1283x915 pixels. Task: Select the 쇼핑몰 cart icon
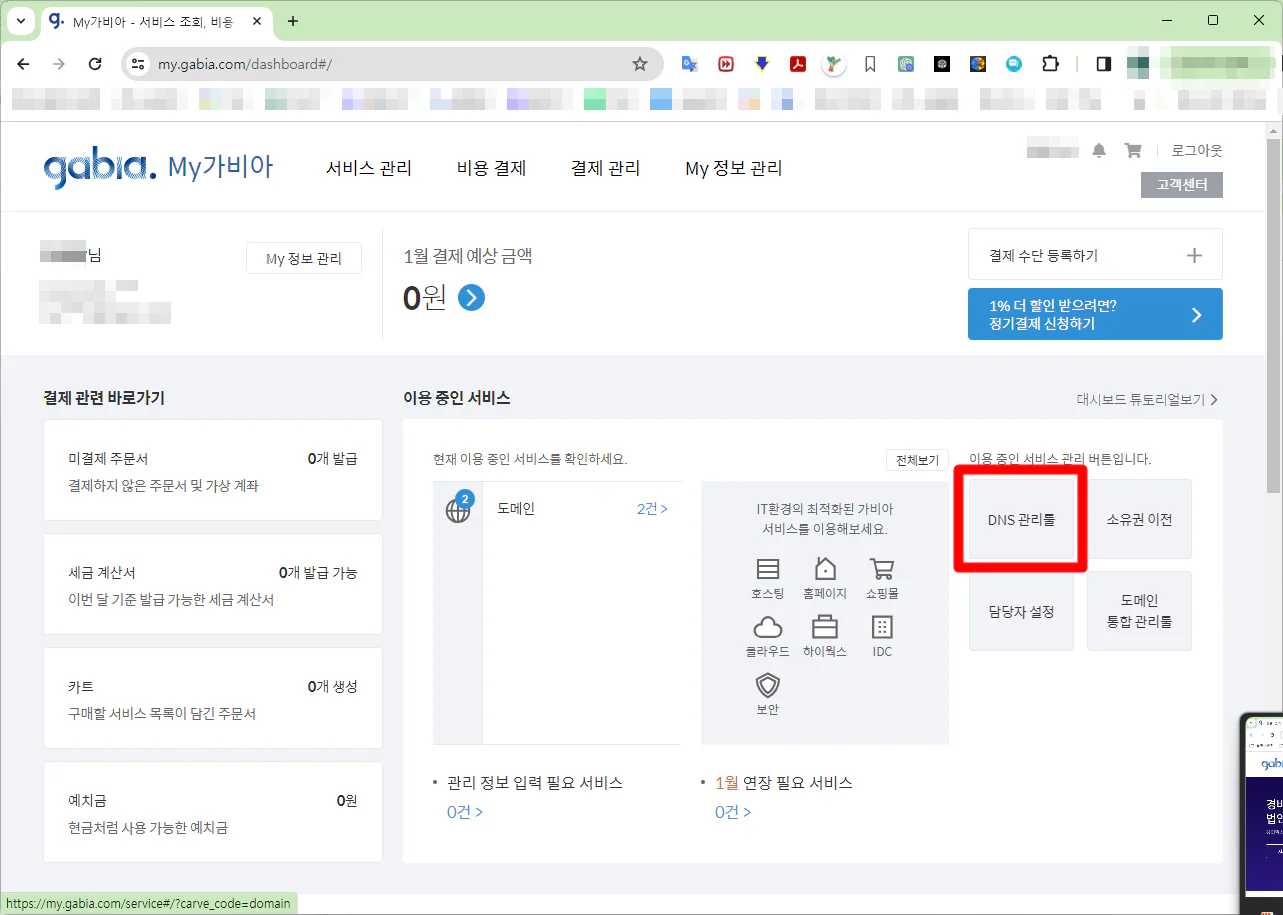pyautogui.click(x=881, y=569)
